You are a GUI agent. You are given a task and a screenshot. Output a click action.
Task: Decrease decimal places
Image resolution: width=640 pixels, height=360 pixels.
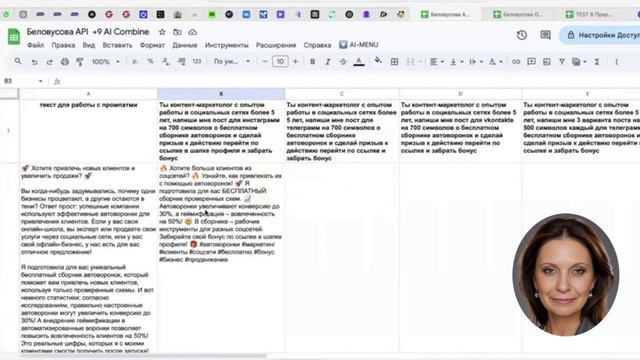click(x=165, y=61)
